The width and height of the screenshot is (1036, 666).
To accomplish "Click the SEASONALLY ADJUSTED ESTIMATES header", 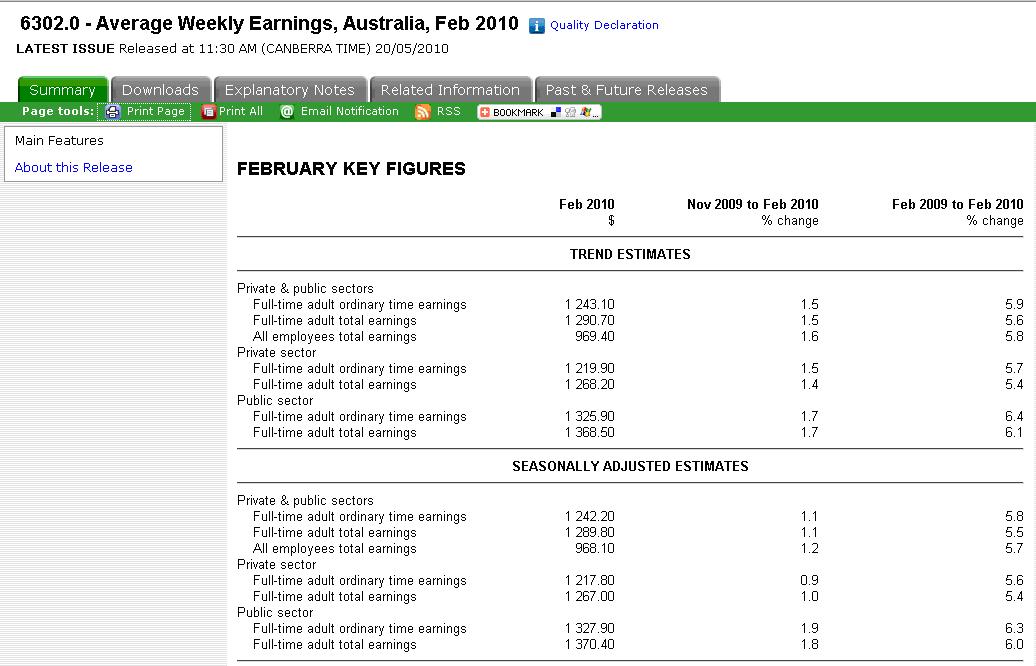I will 630,466.
